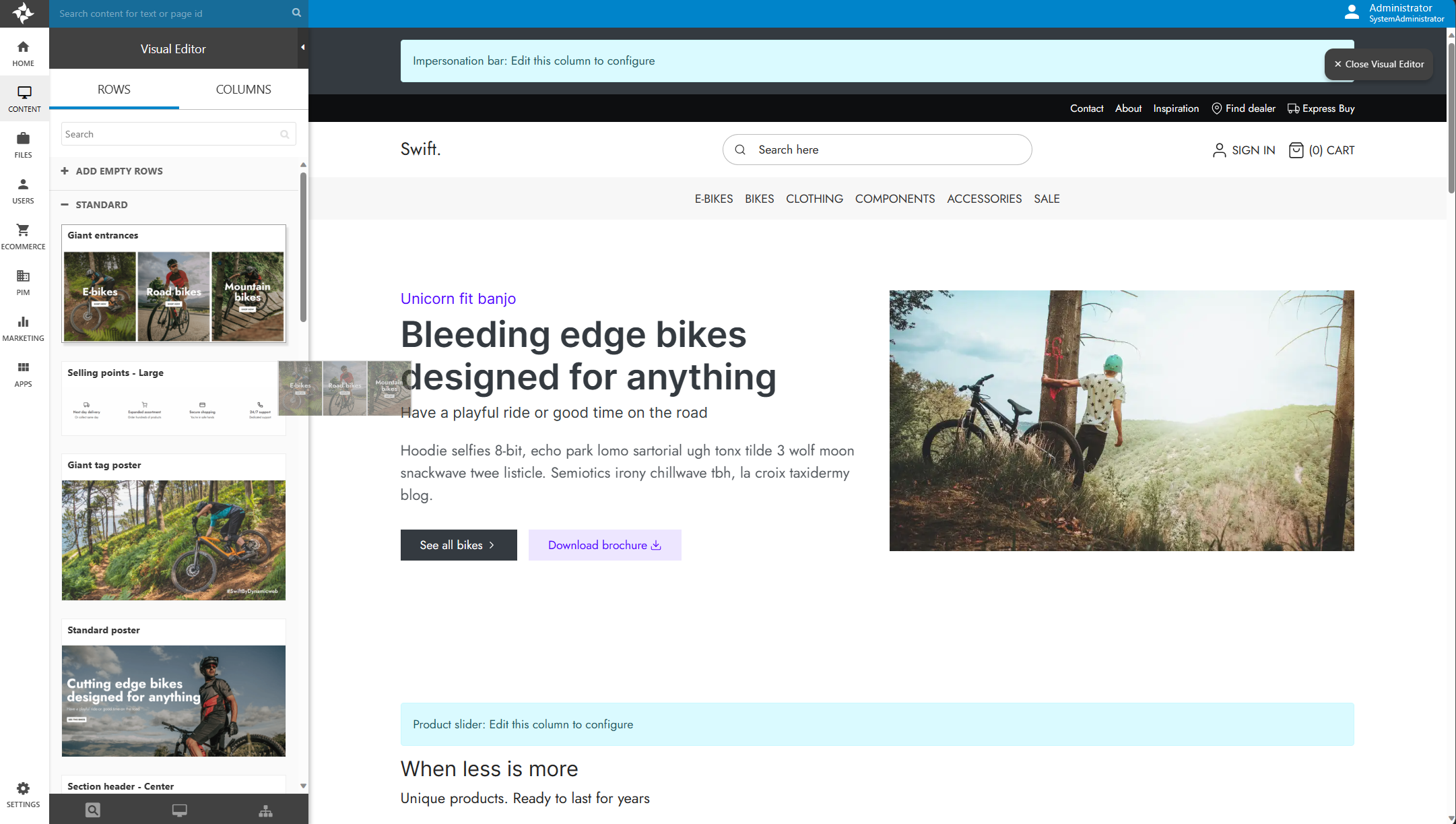Open the Ecommerce section in the sidebar
1456x824 pixels.
tap(24, 235)
